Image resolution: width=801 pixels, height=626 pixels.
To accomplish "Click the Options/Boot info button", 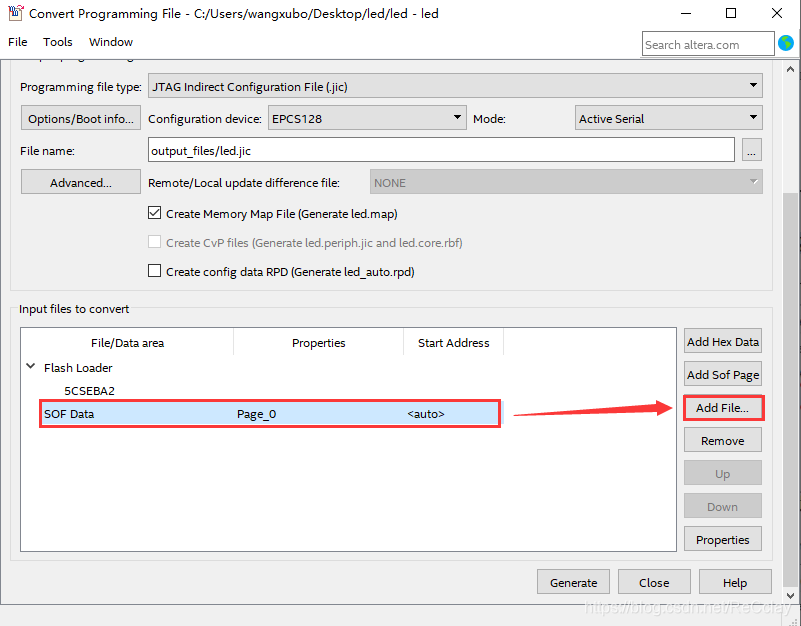I will coord(81,119).
